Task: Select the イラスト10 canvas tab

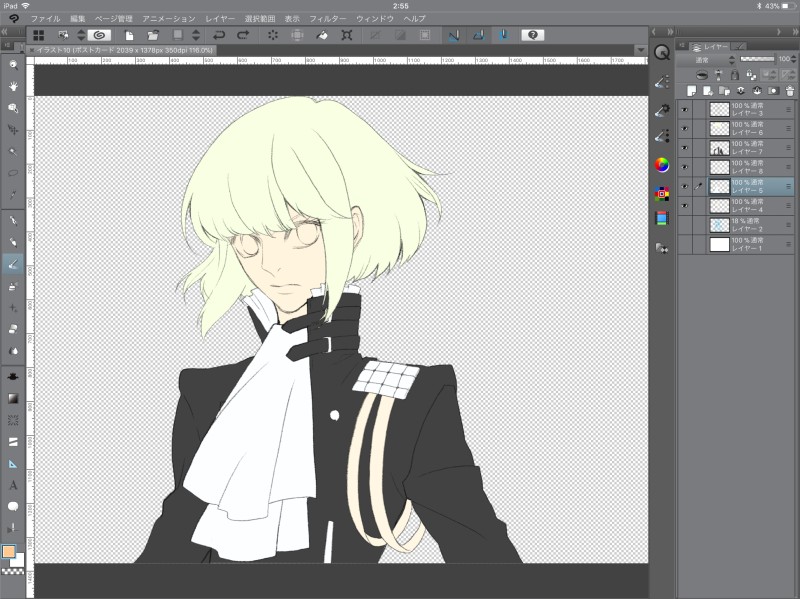Action: (x=121, y=50)
